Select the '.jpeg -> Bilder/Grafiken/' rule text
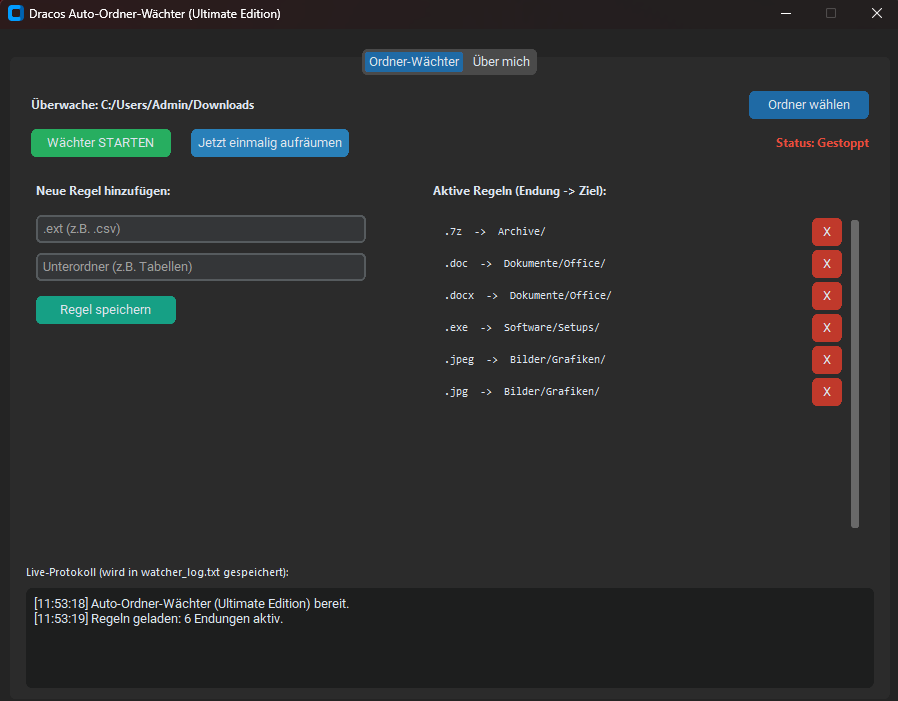 pyautogui.click(x=525, y=360)
